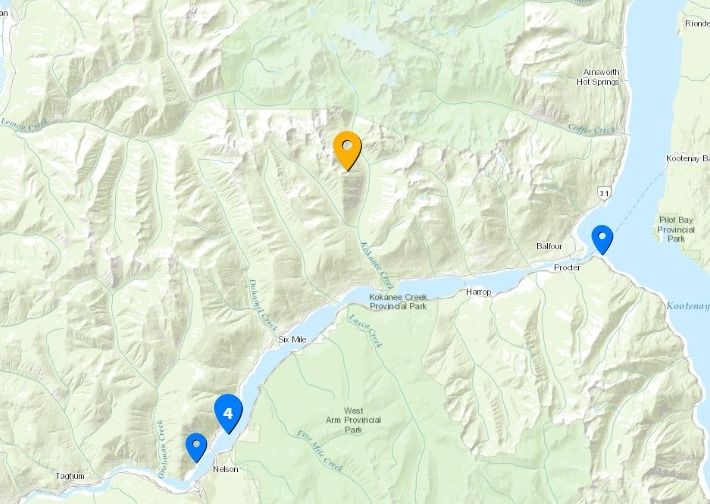This screenshot has width=710, height=504.
Task: Click the Taghum place label
Action: (70, 476)
